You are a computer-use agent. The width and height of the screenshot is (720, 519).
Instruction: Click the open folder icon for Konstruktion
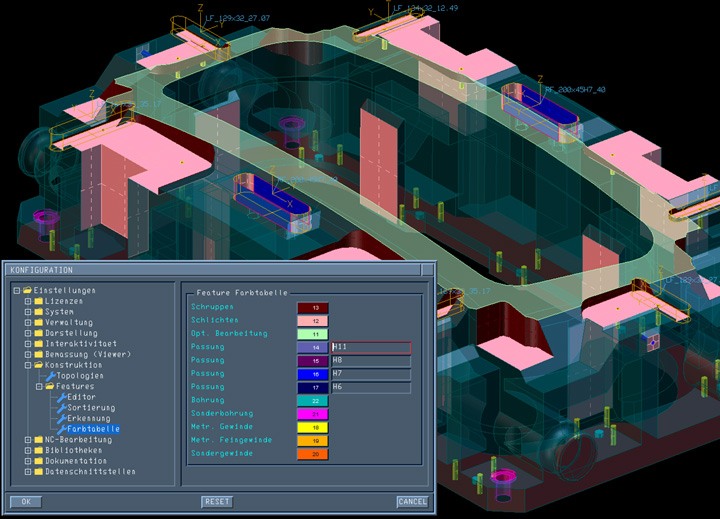[x=38, y=365]
